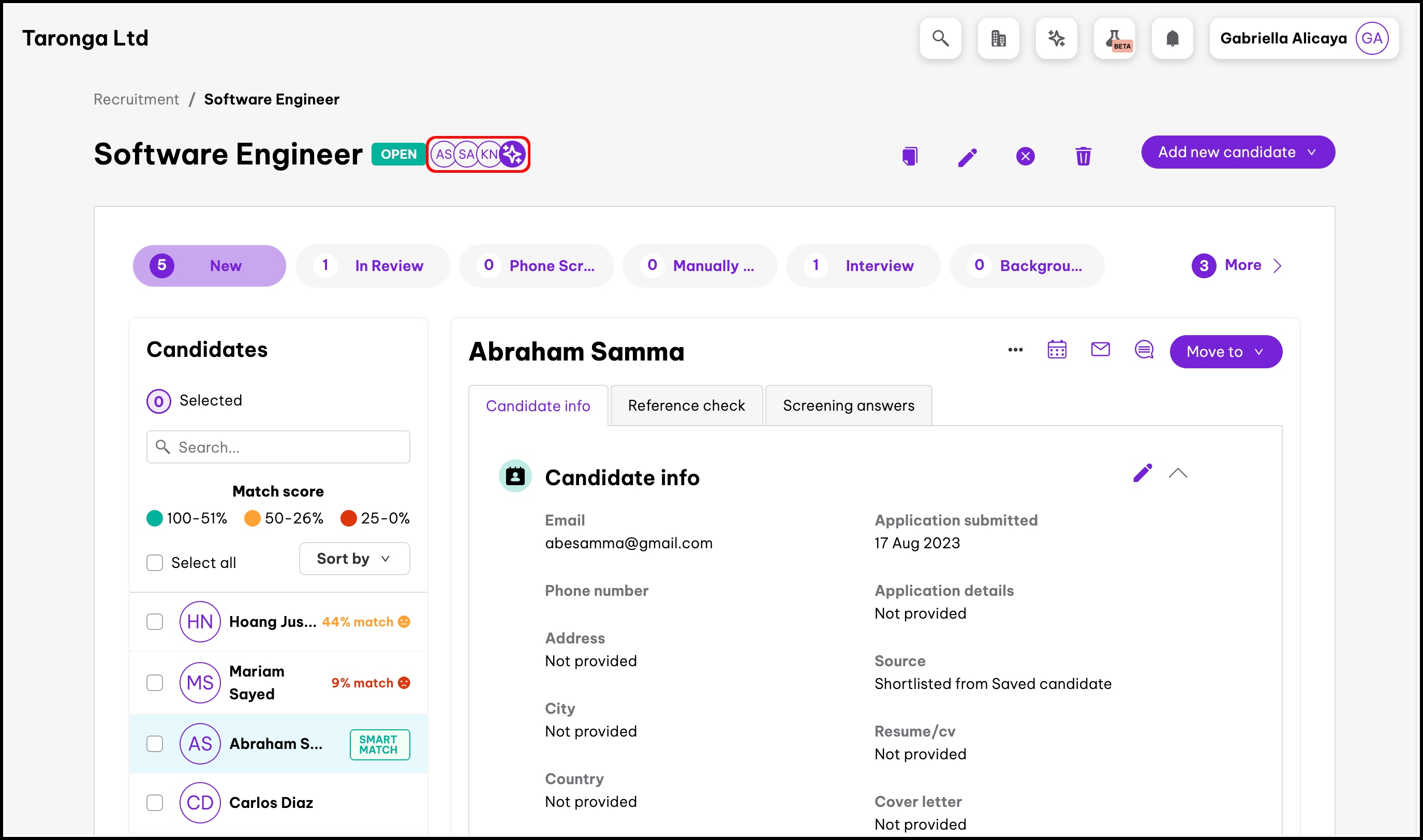This screenshot has height=840, width=1423.
Task: Click the GA profile avatar
Action: [1372, 38]
